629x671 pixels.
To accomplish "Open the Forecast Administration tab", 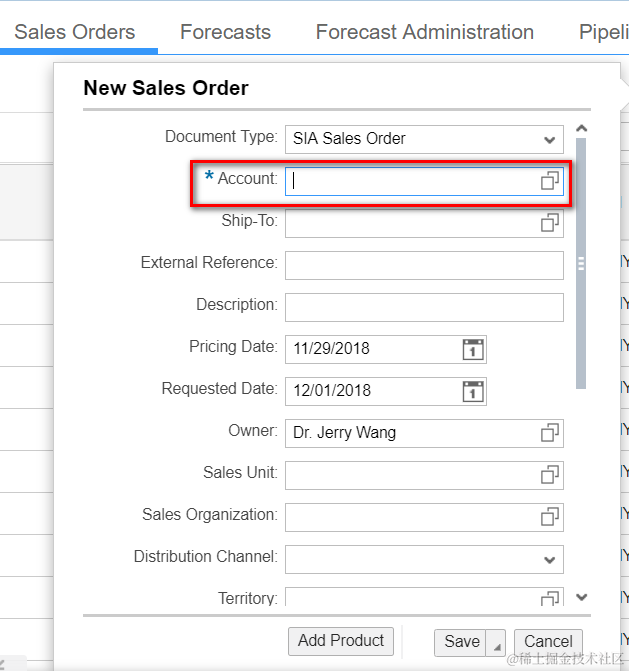I will pos(424,32).
